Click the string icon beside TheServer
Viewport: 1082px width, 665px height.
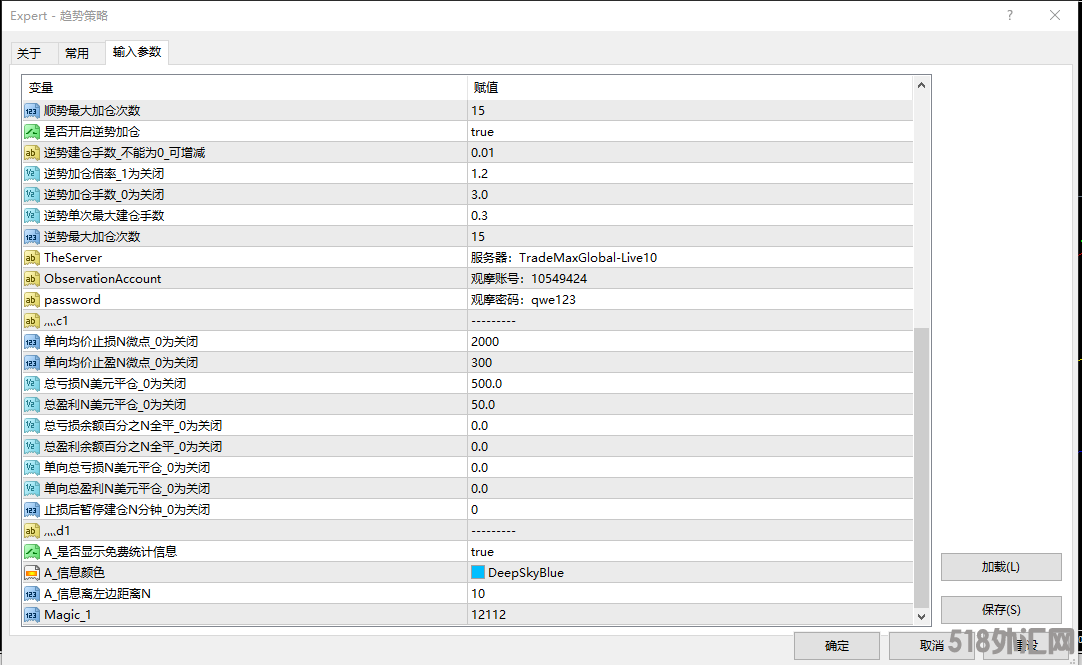tap(31, 258)
